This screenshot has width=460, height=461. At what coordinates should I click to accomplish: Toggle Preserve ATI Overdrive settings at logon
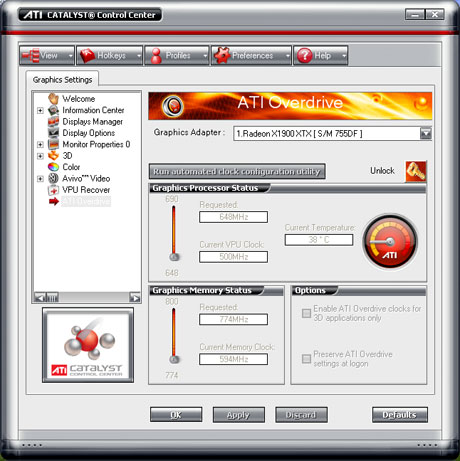click(x=306, y=359)
